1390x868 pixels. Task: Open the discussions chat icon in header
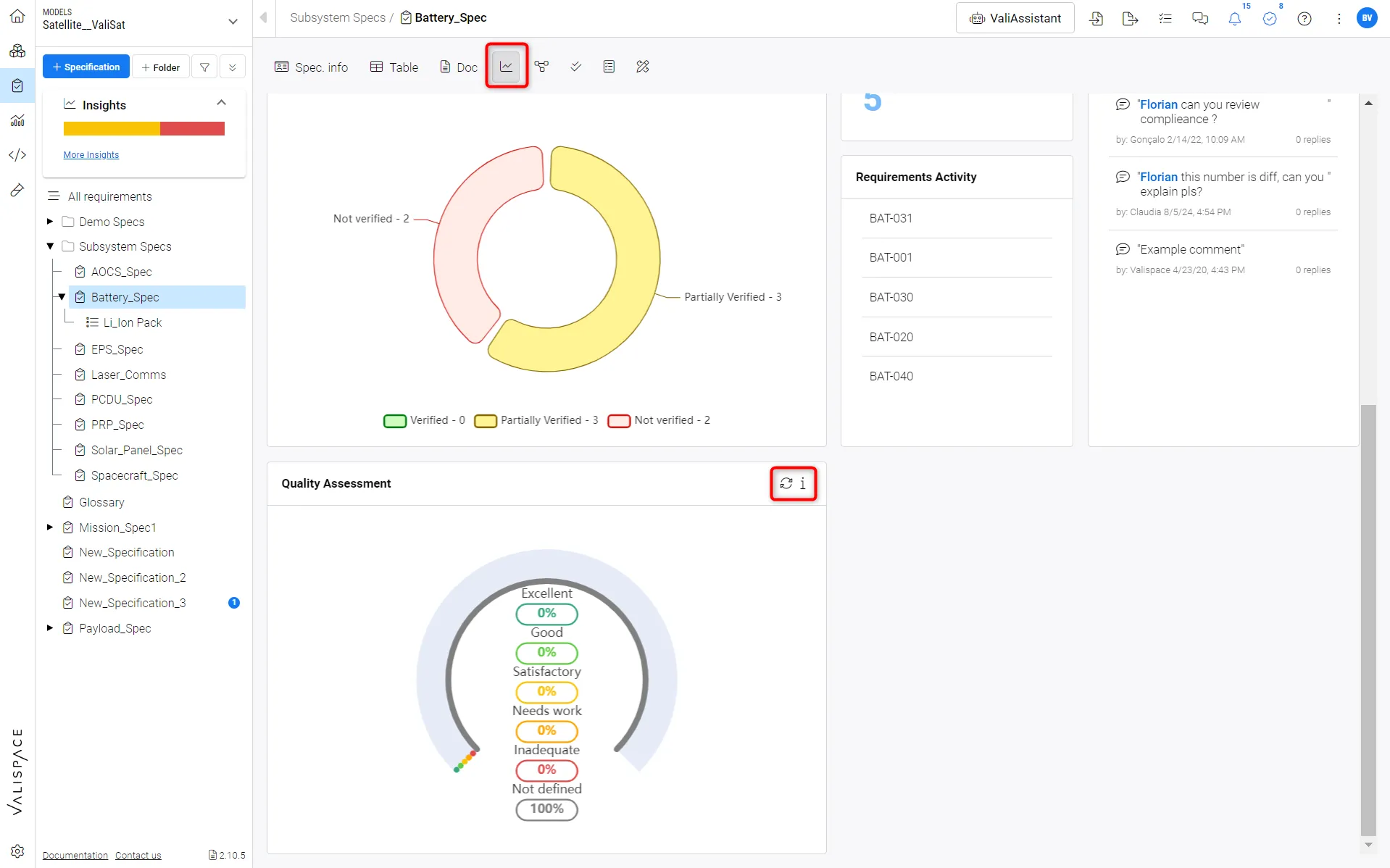click(1200, 19)
